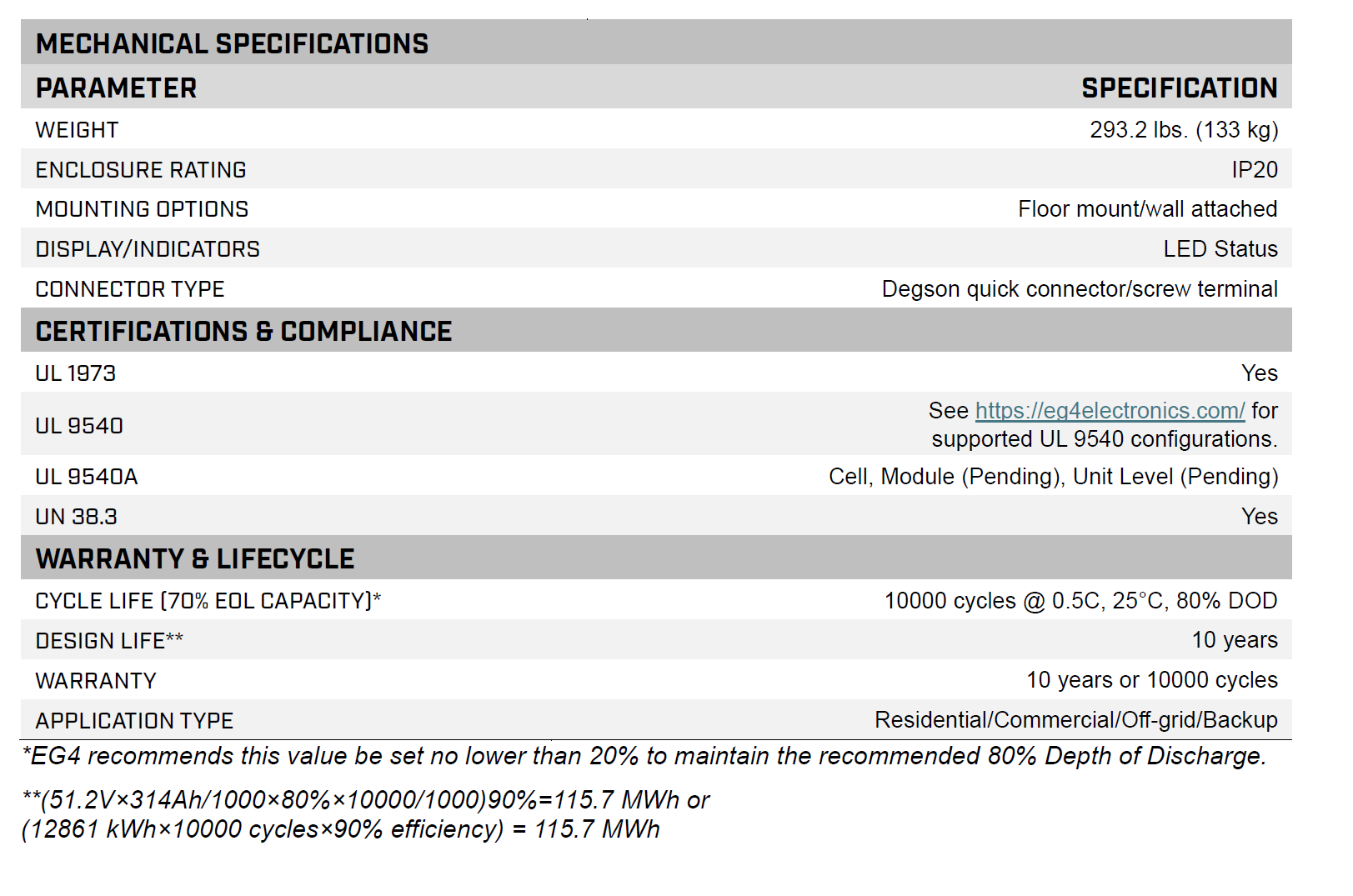Image resolution: width=1353 pixels, height=896 pixels.
Task: Select the UN 38.3 row label
Action: [76, 517]
